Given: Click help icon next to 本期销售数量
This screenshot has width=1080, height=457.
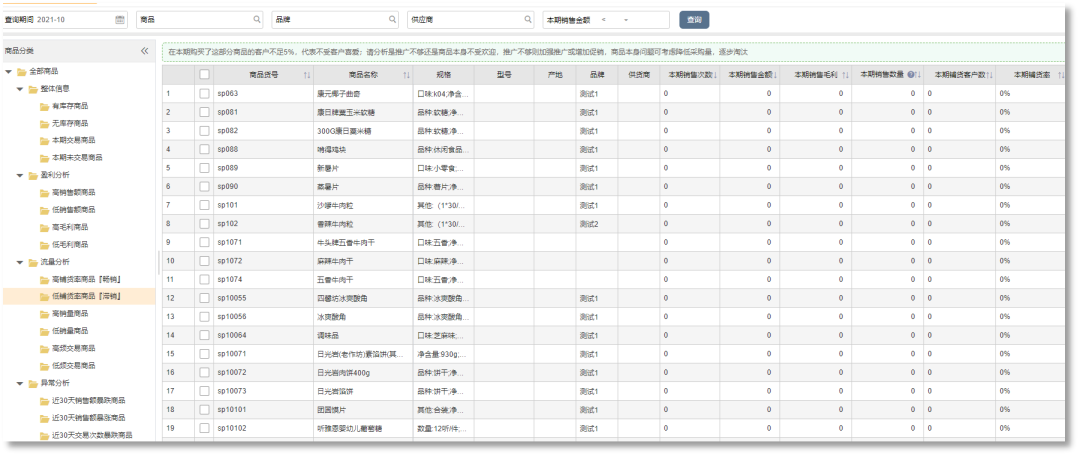Looking at the screenshot, I should [x=912, y=75].
